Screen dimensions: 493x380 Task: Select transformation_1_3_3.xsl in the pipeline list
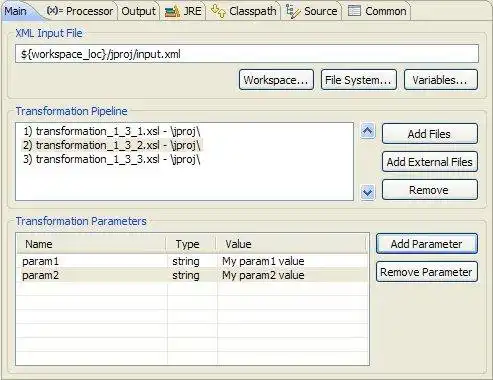click(112, 159)
